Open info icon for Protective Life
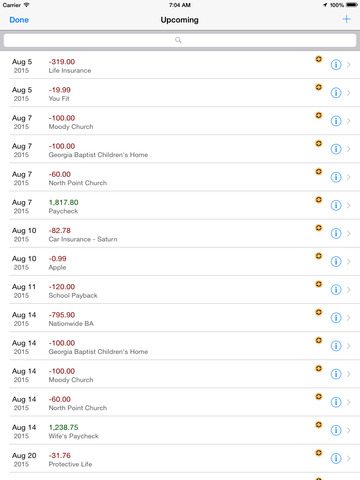360x480 pixels. tap(336, 458)
